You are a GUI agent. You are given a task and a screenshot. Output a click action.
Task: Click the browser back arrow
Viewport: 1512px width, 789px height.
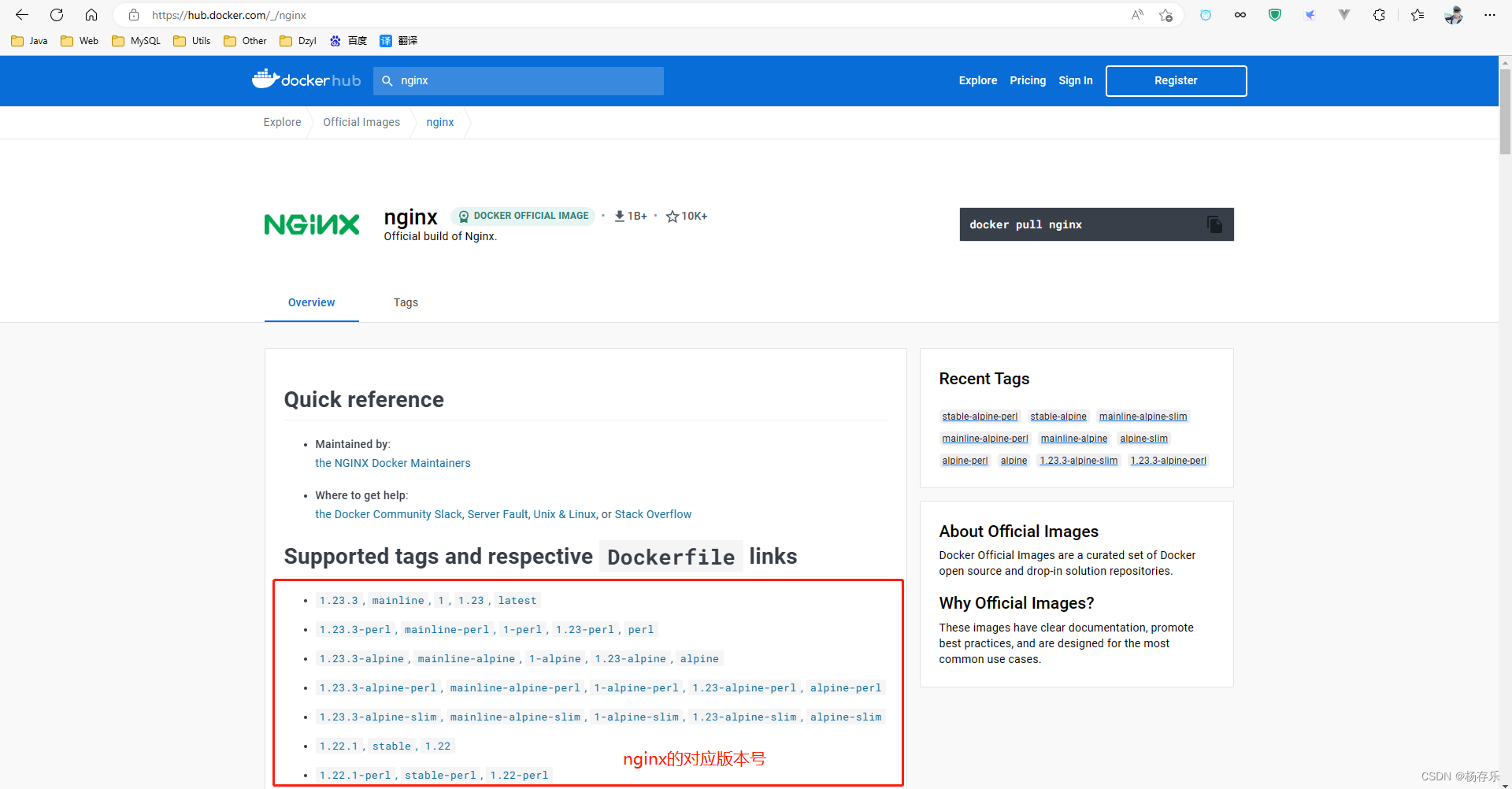(22, 15)
